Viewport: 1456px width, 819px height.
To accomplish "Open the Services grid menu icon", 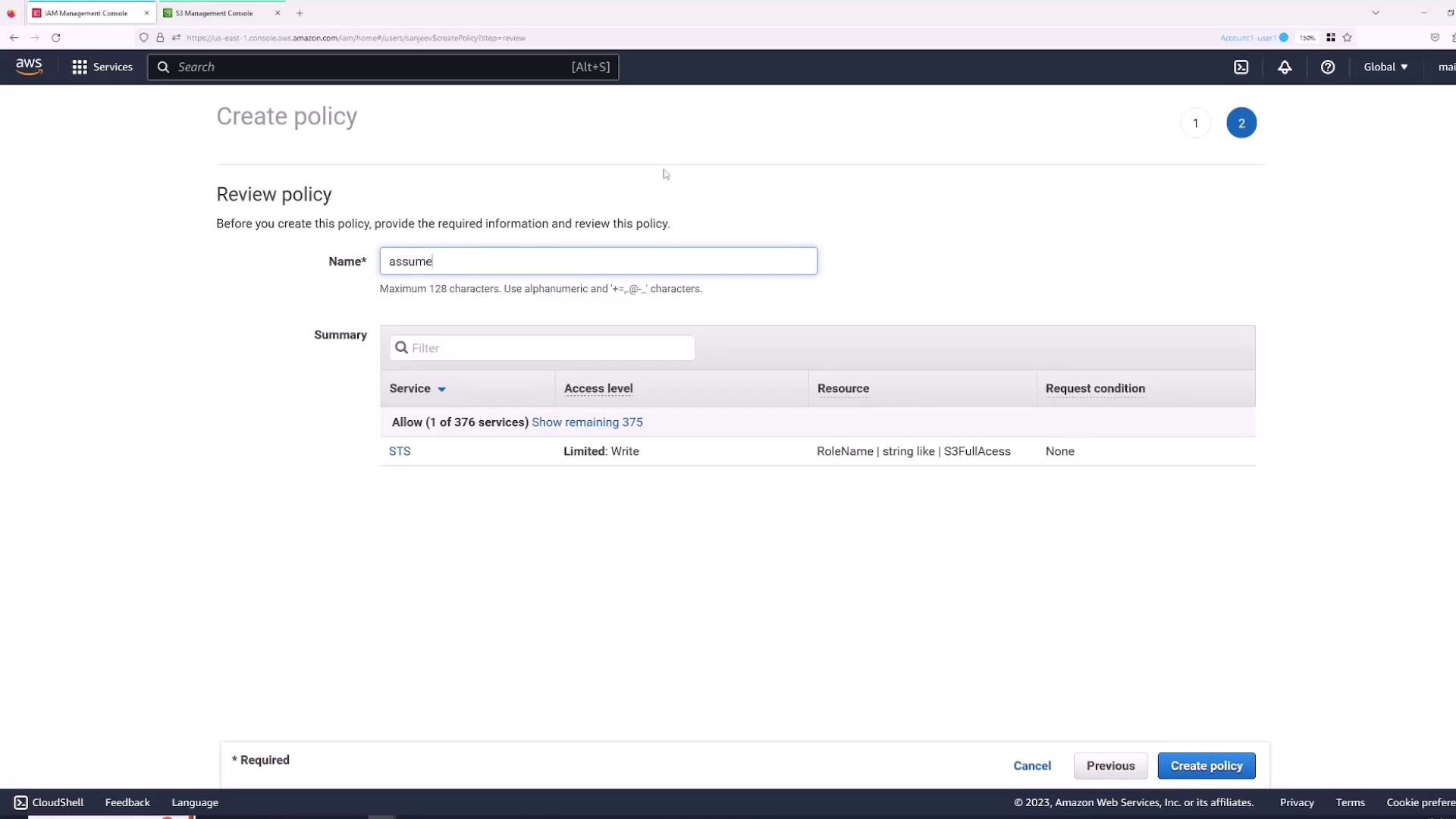I will coord(79,67).
